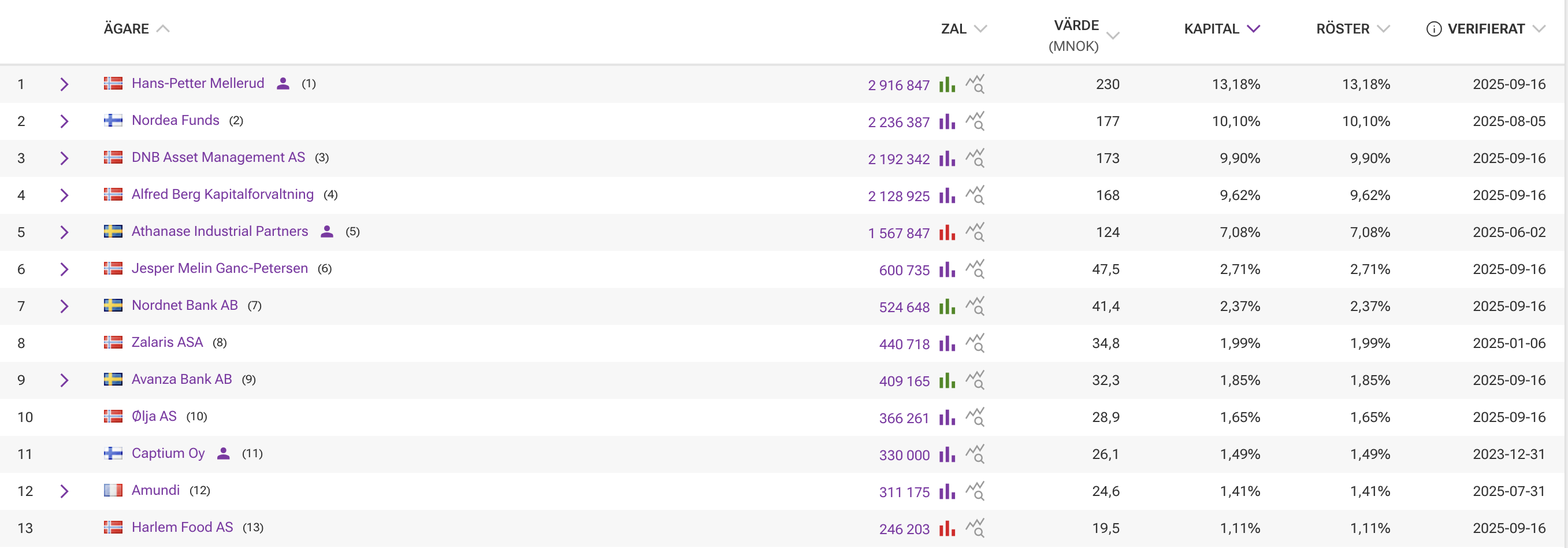Click green bar chart for Avanza Bank AB
Viewport: 1568px width, 548px height.
coord(946,380)
